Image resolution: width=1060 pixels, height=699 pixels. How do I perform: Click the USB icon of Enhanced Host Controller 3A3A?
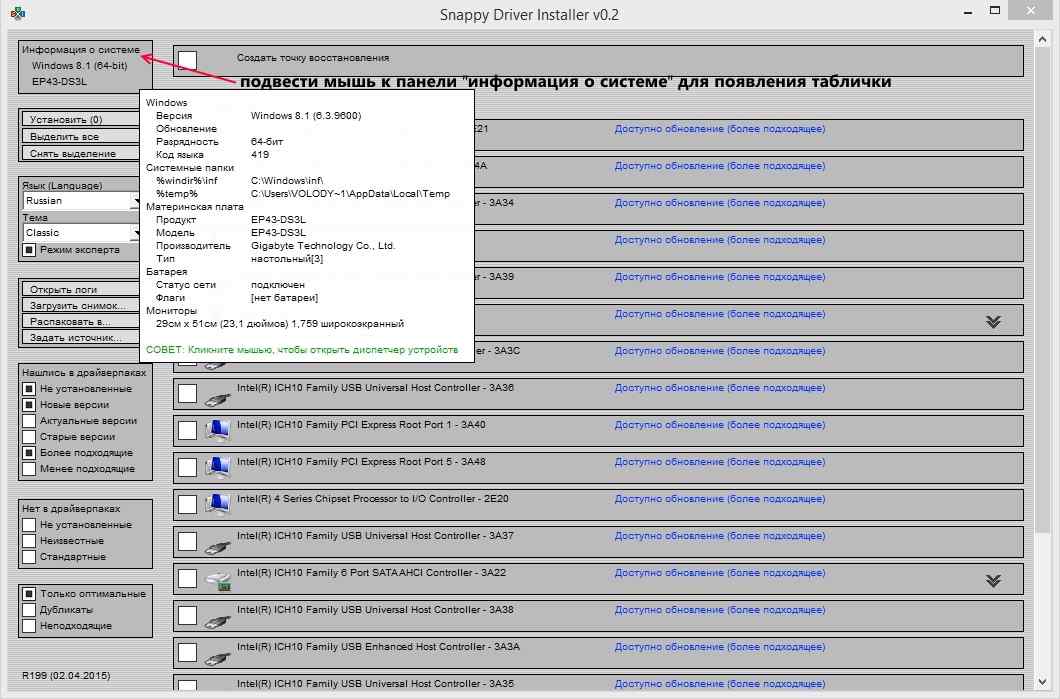click(216, 657)
